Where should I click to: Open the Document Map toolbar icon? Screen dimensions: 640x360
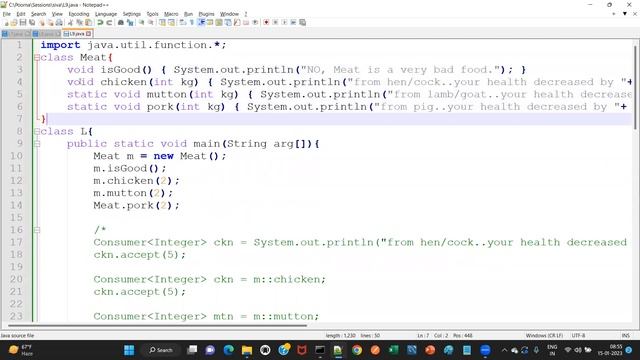click(x=219, y=22)
